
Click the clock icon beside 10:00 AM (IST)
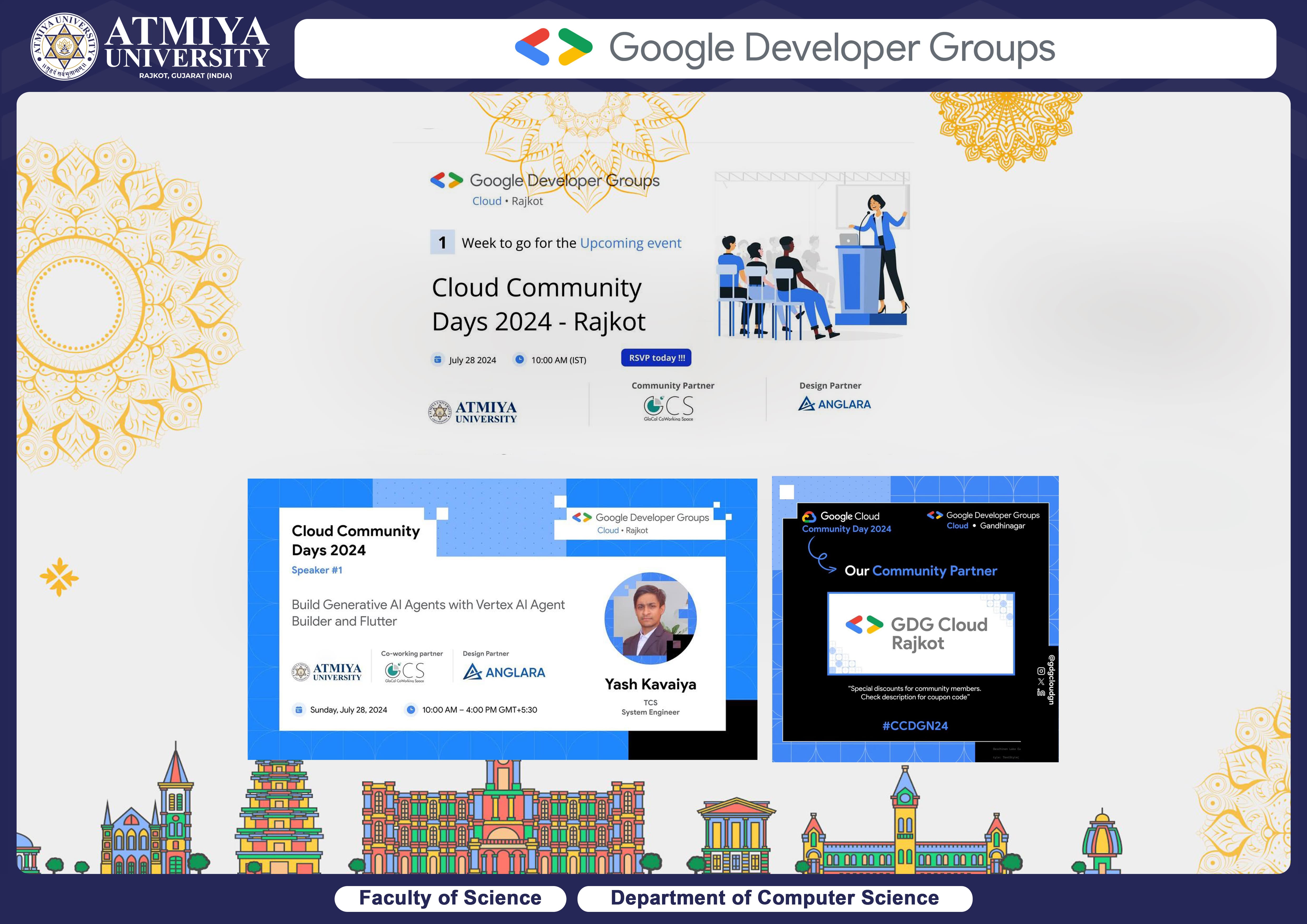click(x=519, y=360)
